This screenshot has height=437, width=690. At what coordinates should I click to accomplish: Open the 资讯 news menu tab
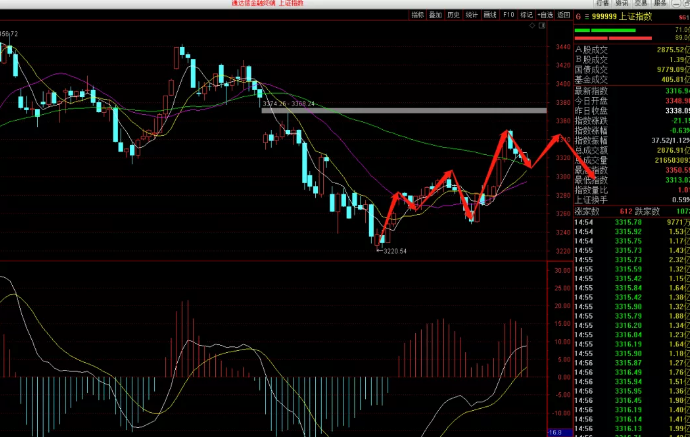tap(621, 3)
